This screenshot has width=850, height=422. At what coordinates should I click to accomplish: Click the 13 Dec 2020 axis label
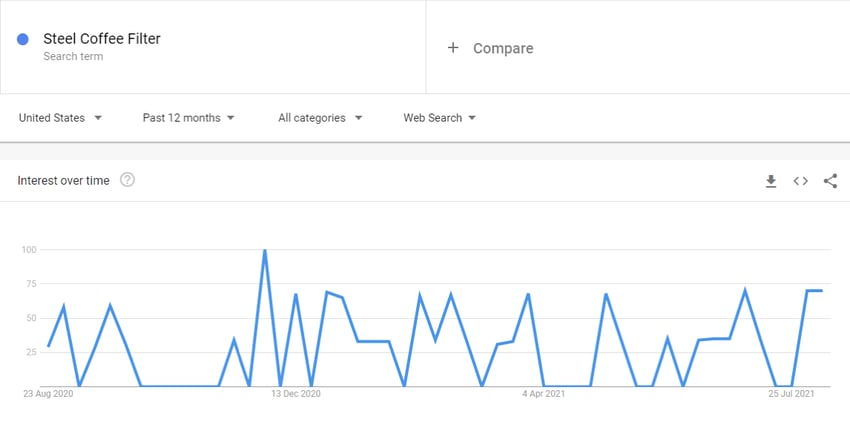tap(296, 394)
